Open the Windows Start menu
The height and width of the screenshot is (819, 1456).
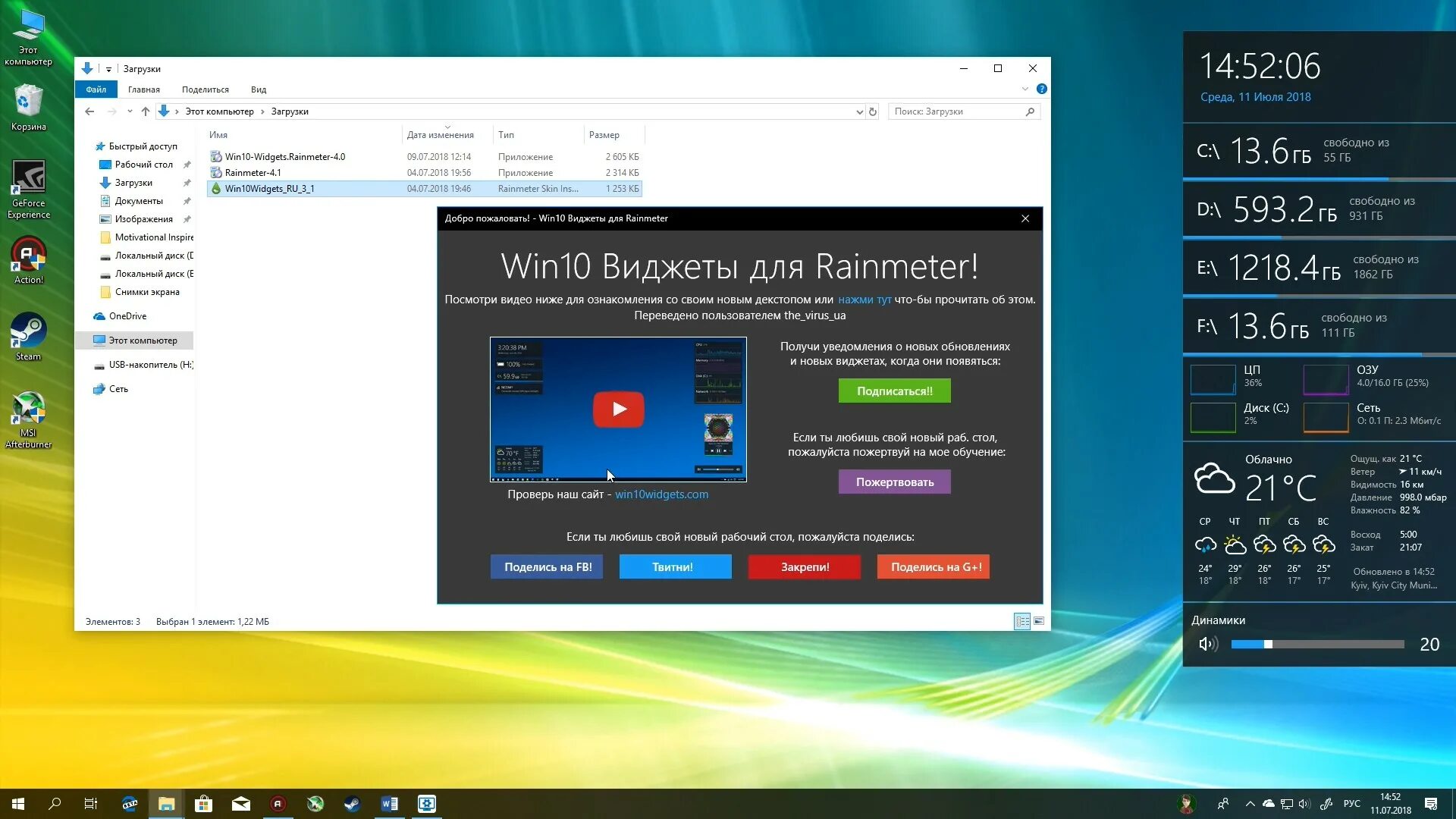(x=18, y=804)
